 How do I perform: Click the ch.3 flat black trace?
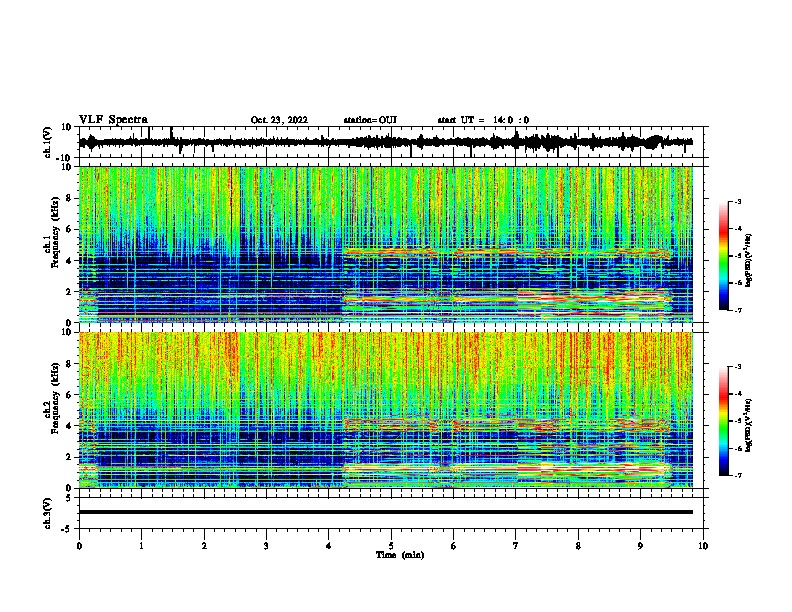click(385, 512)
